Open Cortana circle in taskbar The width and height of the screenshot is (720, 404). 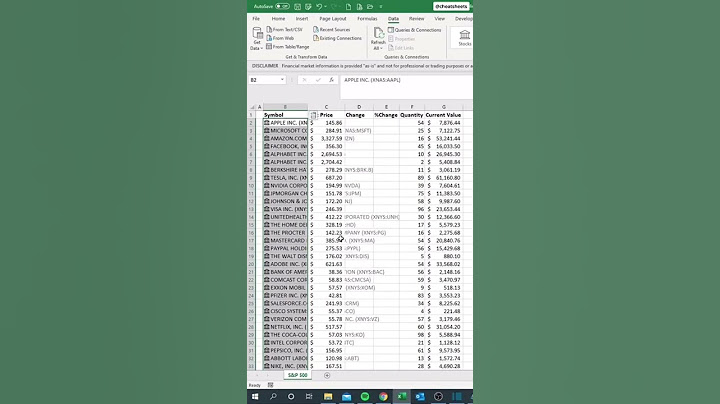[x=291, y=396]
